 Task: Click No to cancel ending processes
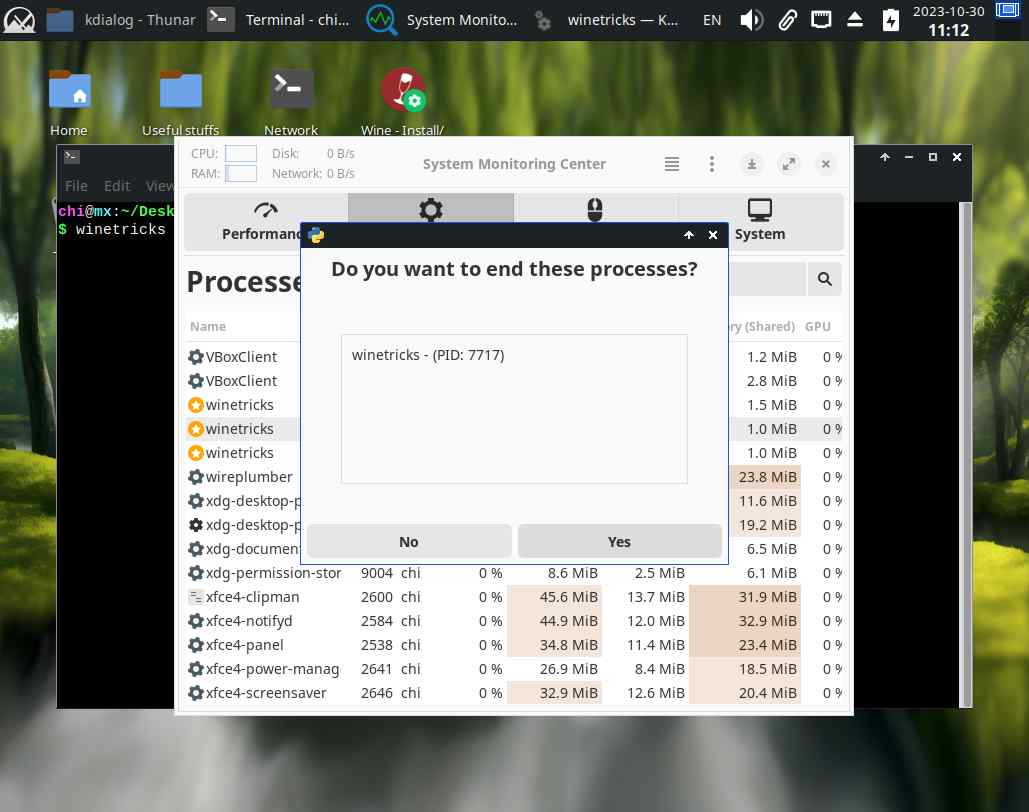[408, 541]
